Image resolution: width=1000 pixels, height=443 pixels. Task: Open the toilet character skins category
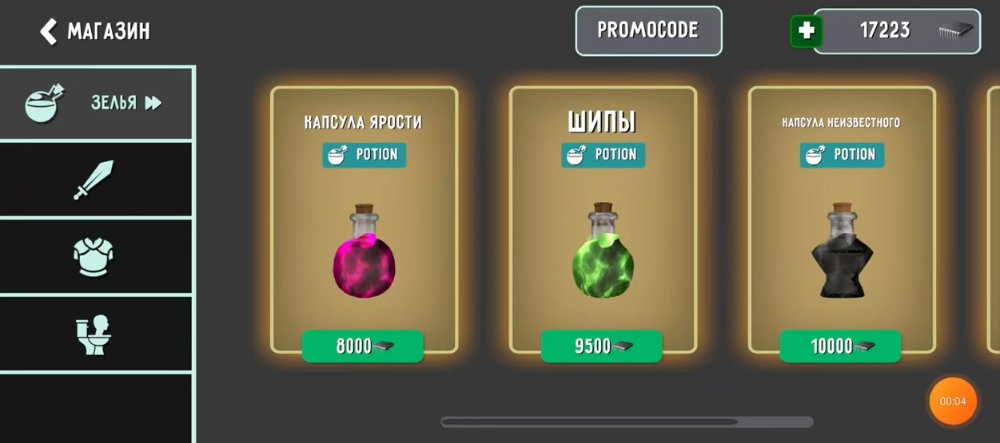93,335
